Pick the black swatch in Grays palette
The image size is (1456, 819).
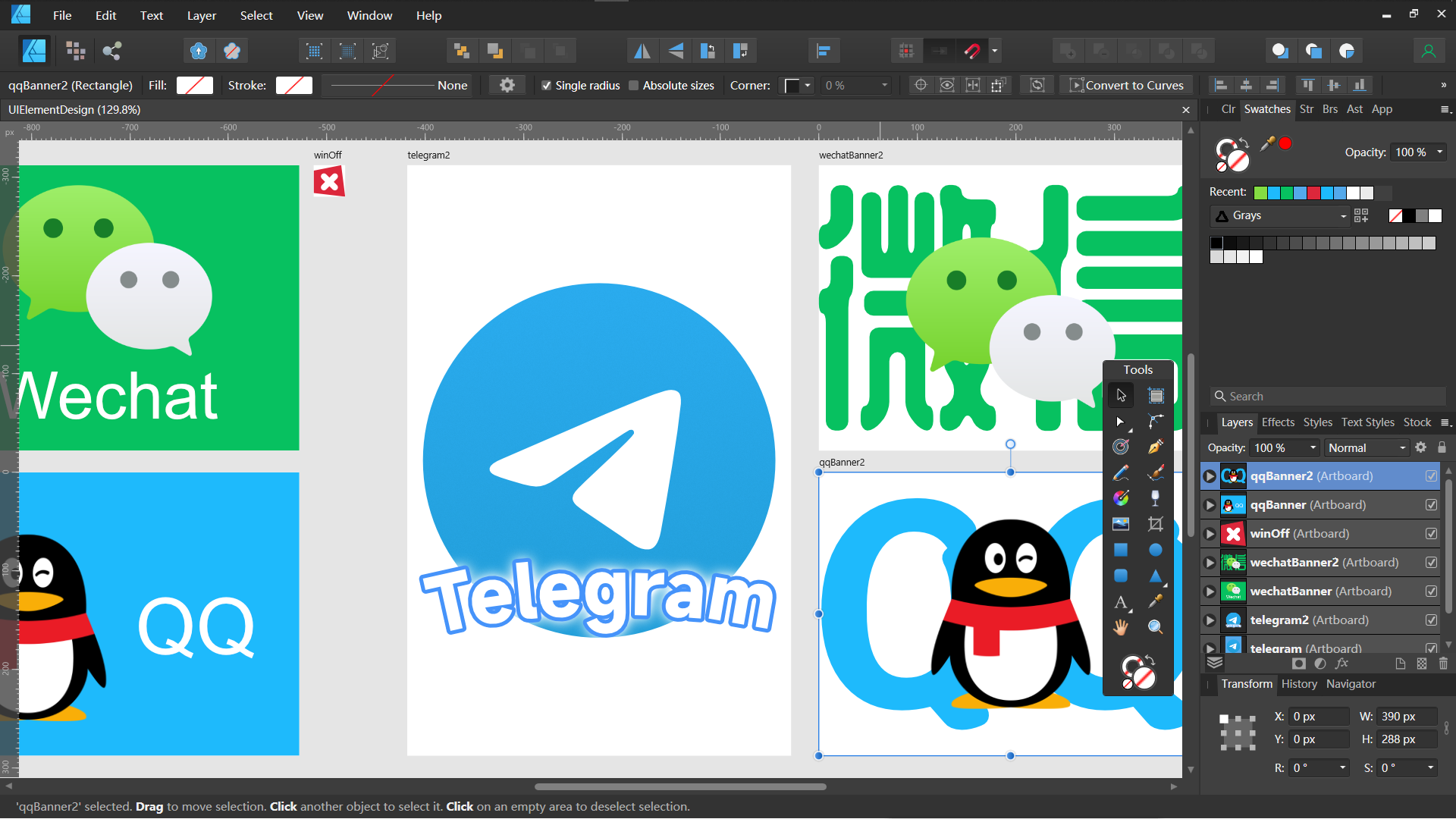(1216, 243)
